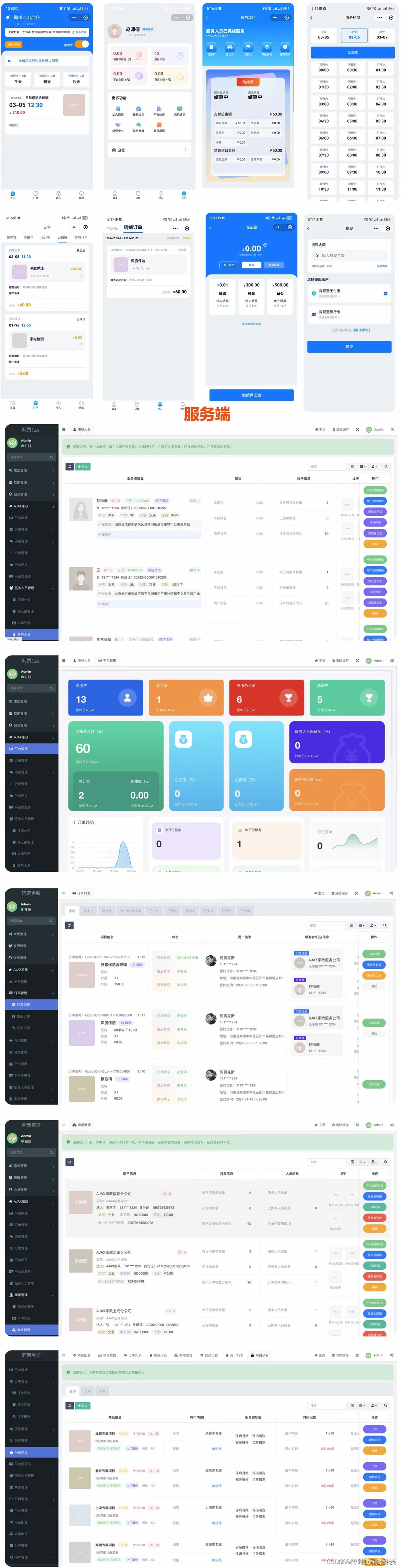Screen dimensions: 401x1568
Task: Open export dropdown in 订单列表 toolbar
Action: click(374, 925)
